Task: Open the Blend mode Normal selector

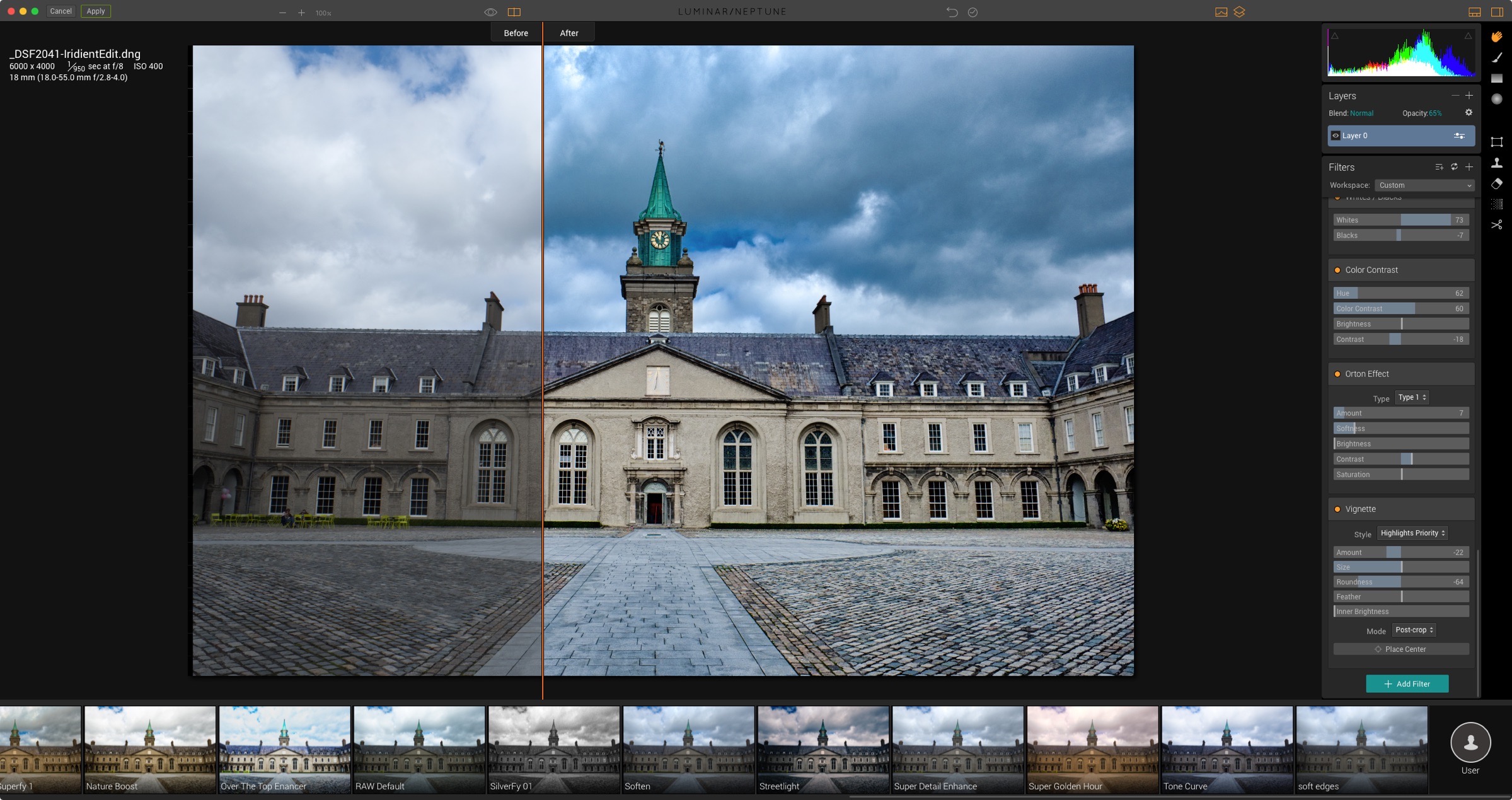Action: coord(1361,113)
